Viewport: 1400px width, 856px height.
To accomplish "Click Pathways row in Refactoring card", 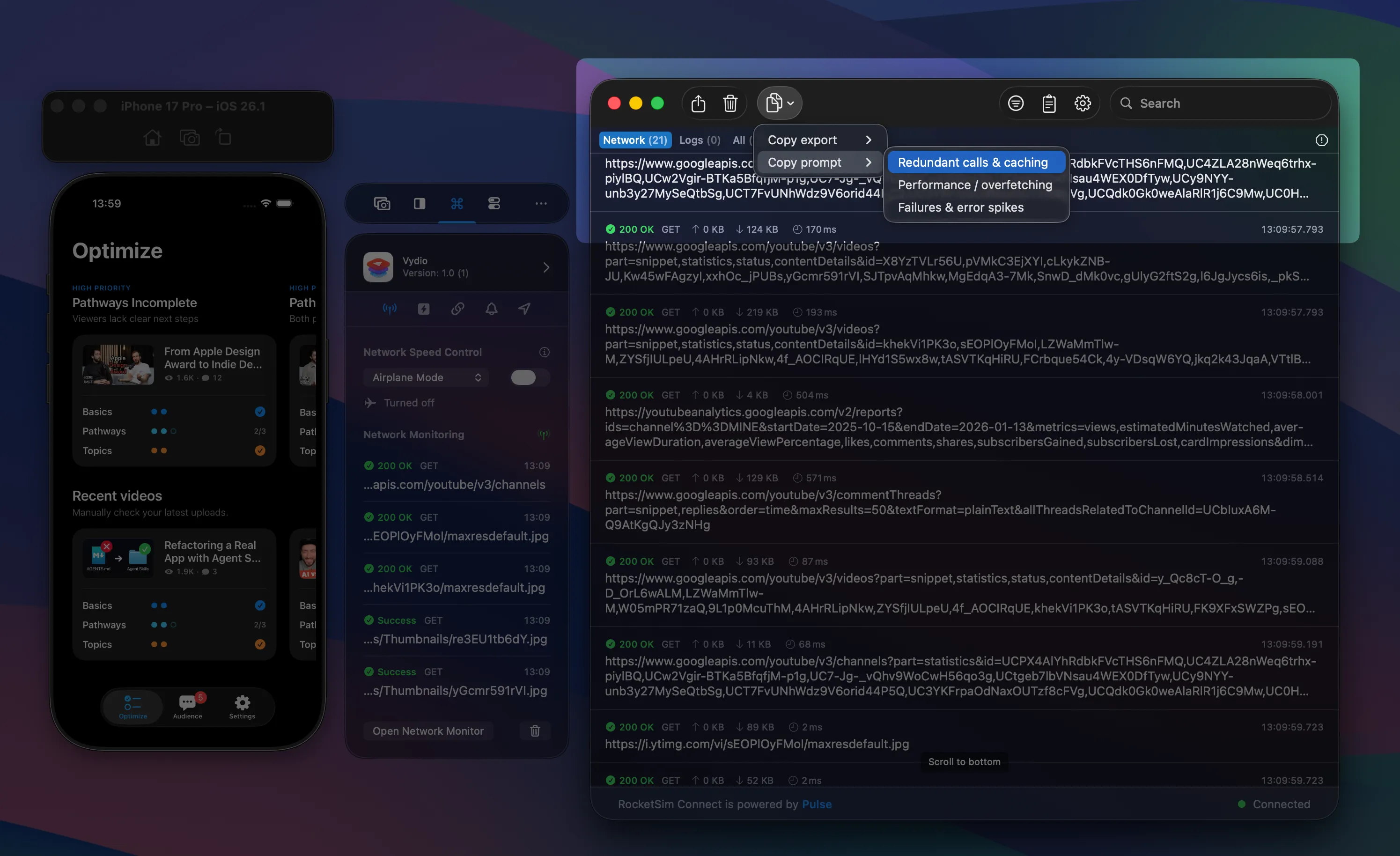I will pyautogui.click(x=174, y=625).
